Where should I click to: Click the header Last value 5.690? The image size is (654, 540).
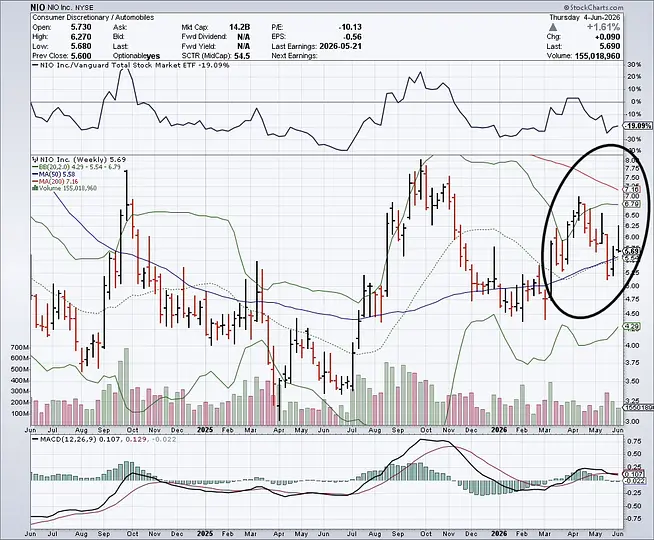[x=610, y=46]
